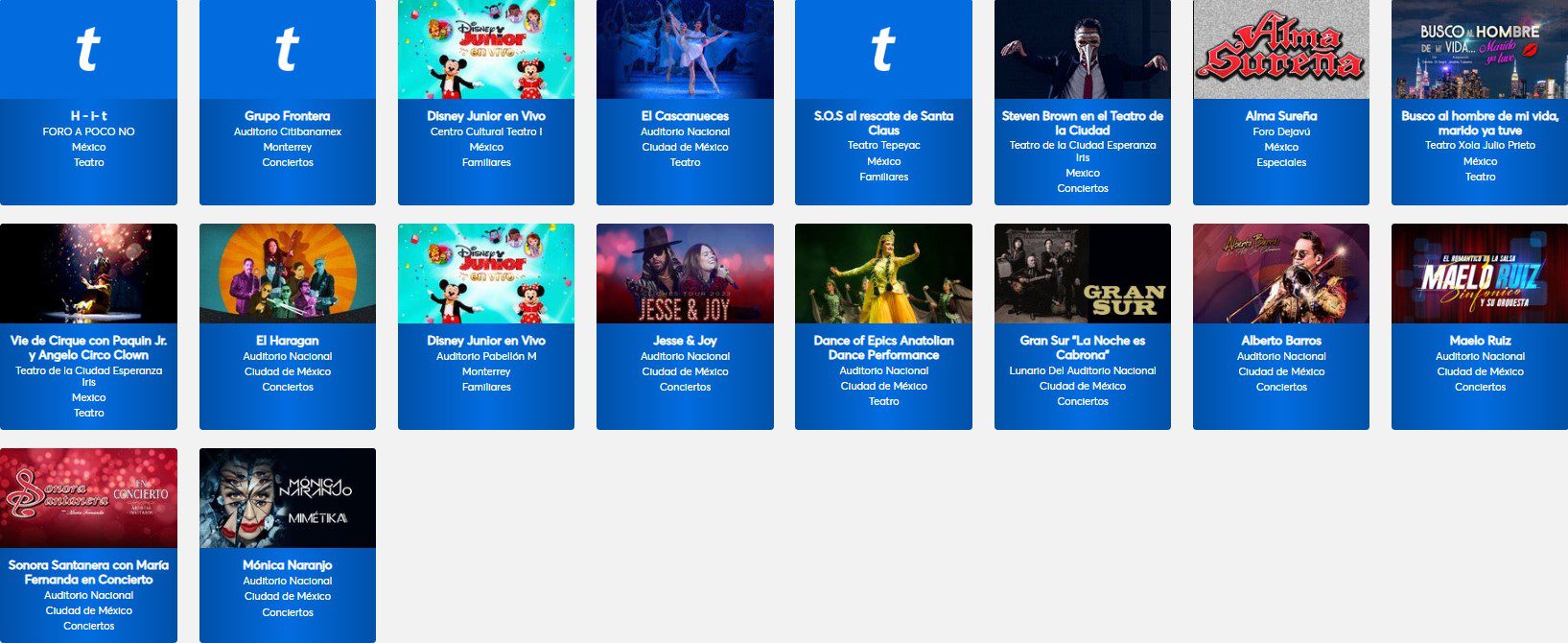Open the Maelo Ruiz Sinfónico poster image
The height and width of the screenshot is (643, 1568).
pos(1480,274)
